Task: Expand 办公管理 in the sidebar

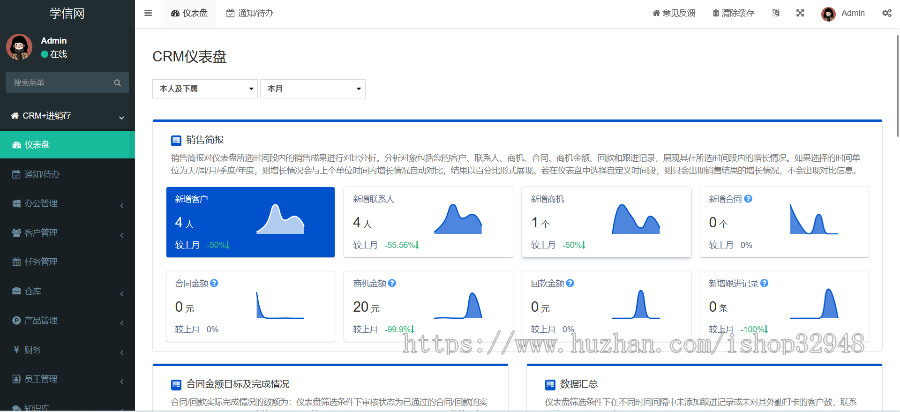Action: (67, 203)
